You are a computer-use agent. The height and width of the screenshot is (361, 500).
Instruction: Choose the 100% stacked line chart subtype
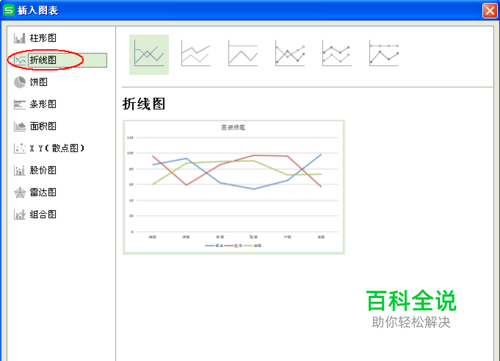coord(243,53)
